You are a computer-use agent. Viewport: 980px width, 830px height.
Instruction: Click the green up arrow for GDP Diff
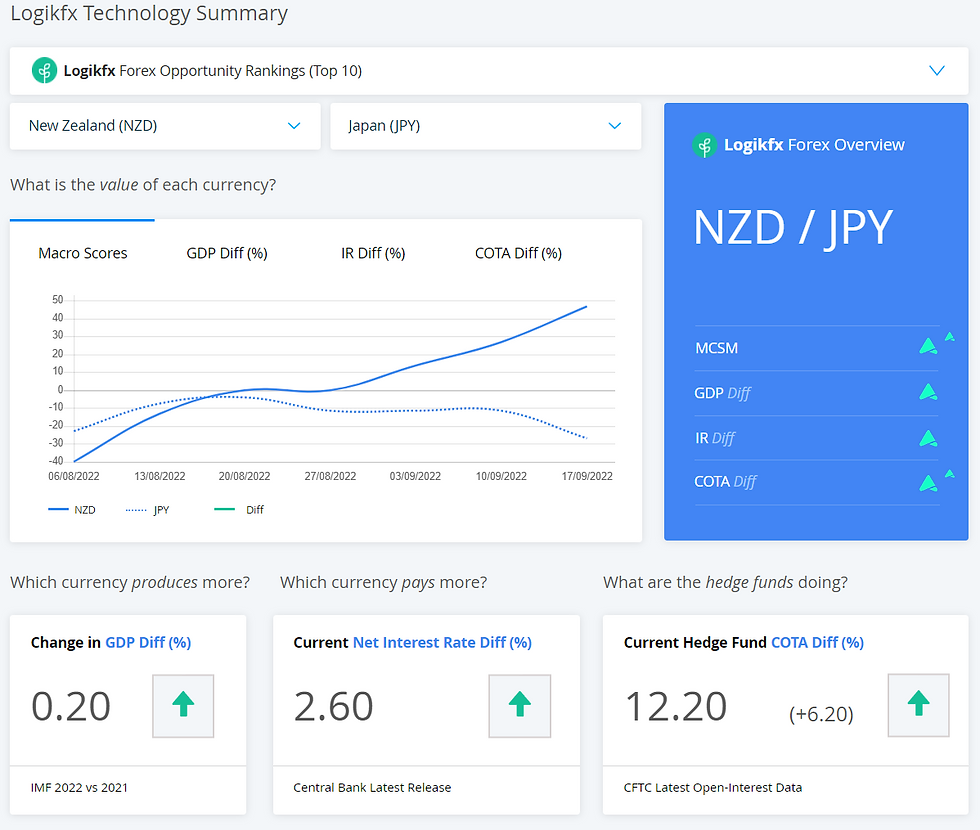[x=183, y=706]
